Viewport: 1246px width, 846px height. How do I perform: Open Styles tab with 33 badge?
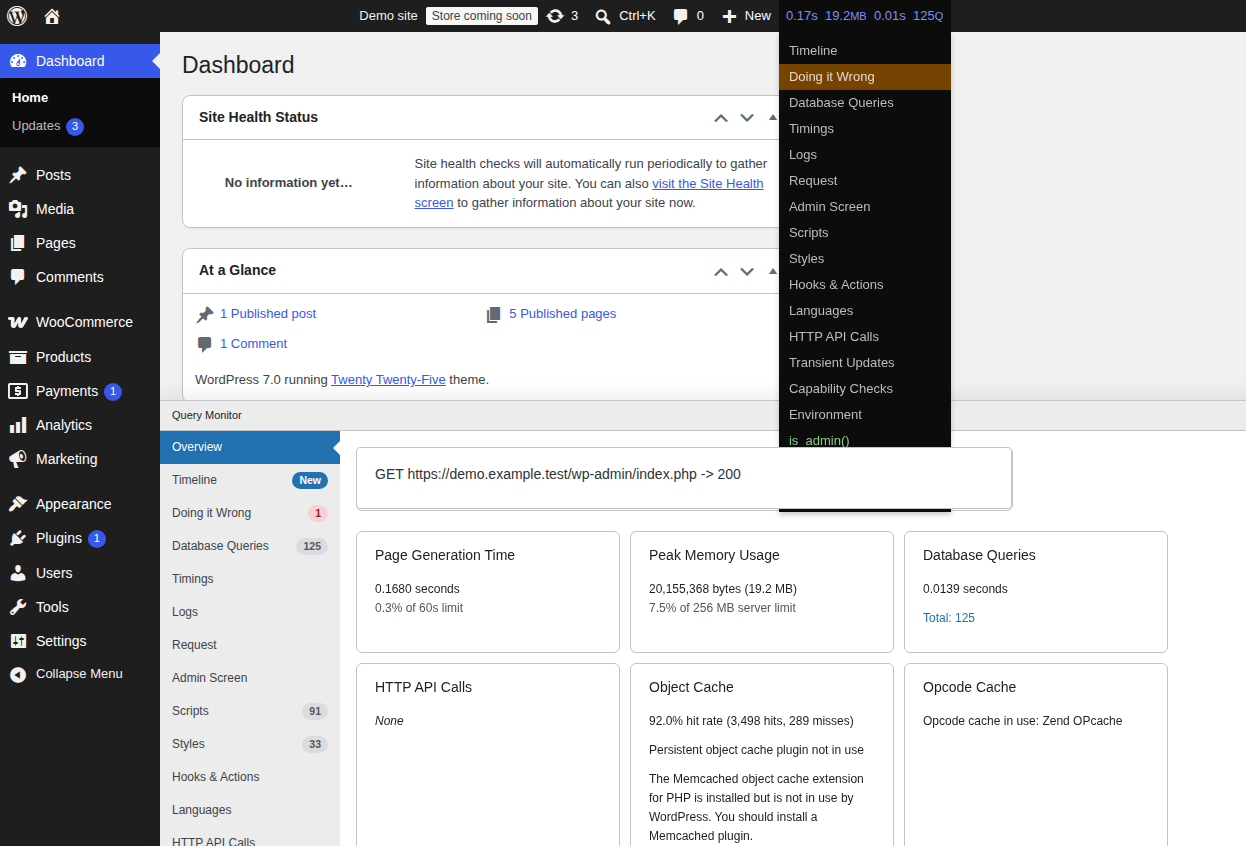point(250,744)
